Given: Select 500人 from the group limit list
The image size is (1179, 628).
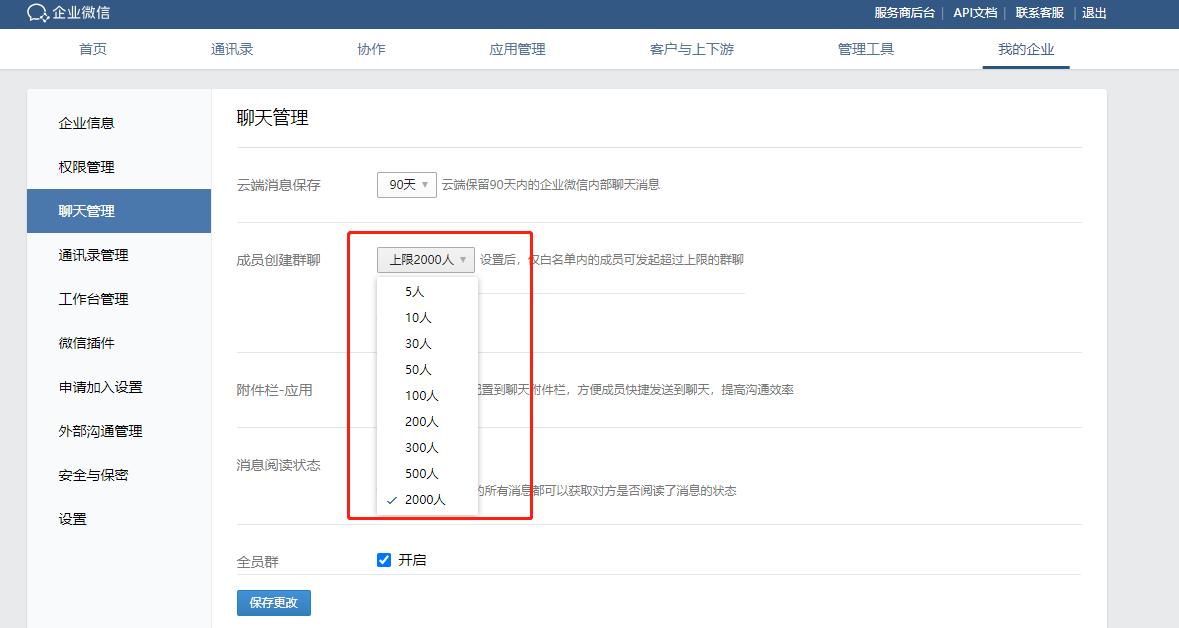Looking at the screenshot, I should [420, 473].
